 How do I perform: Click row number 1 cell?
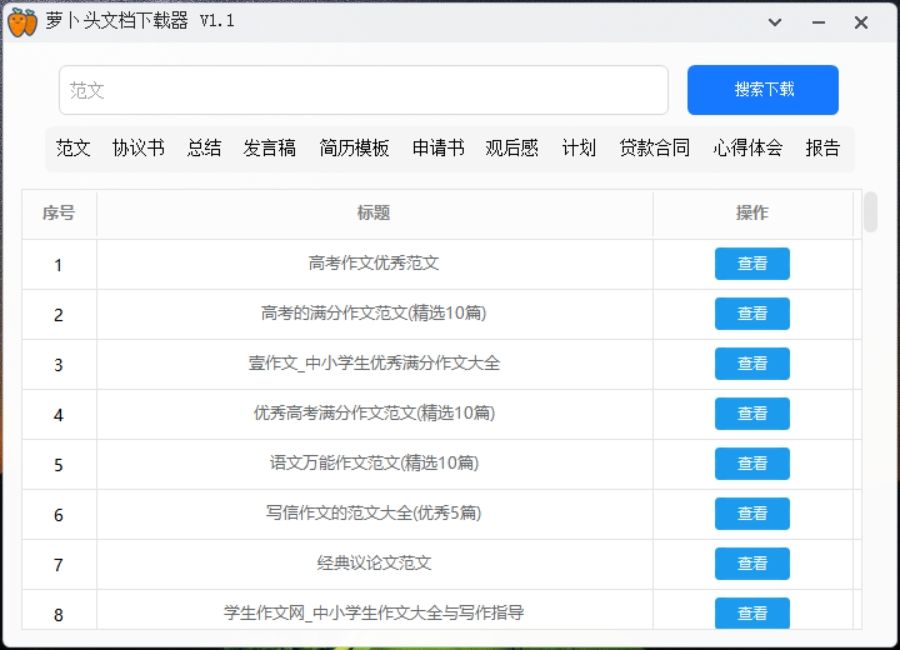tap(59, 265)
